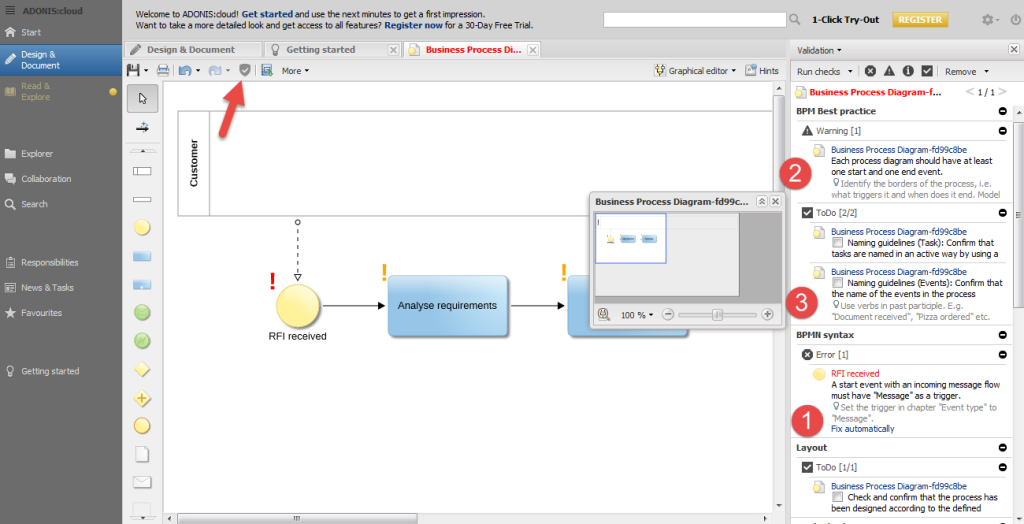Screen dimensions: 1024x524
Task: Check the Layout ToDo confirmation checkbox
Action: 837,497
